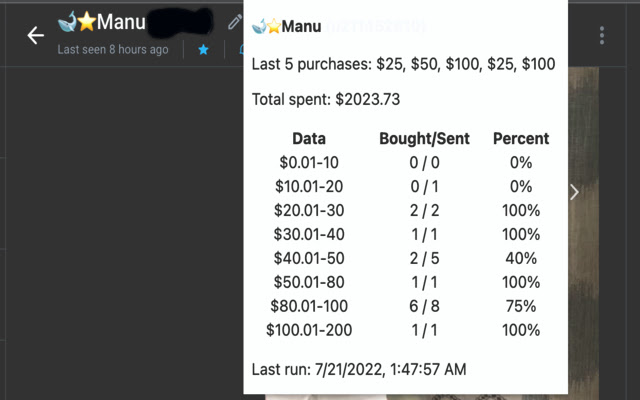Select the 'Last 5 purchases' line
The width and height of the screenshot is (640, 400).
click(x=403, y=65)
